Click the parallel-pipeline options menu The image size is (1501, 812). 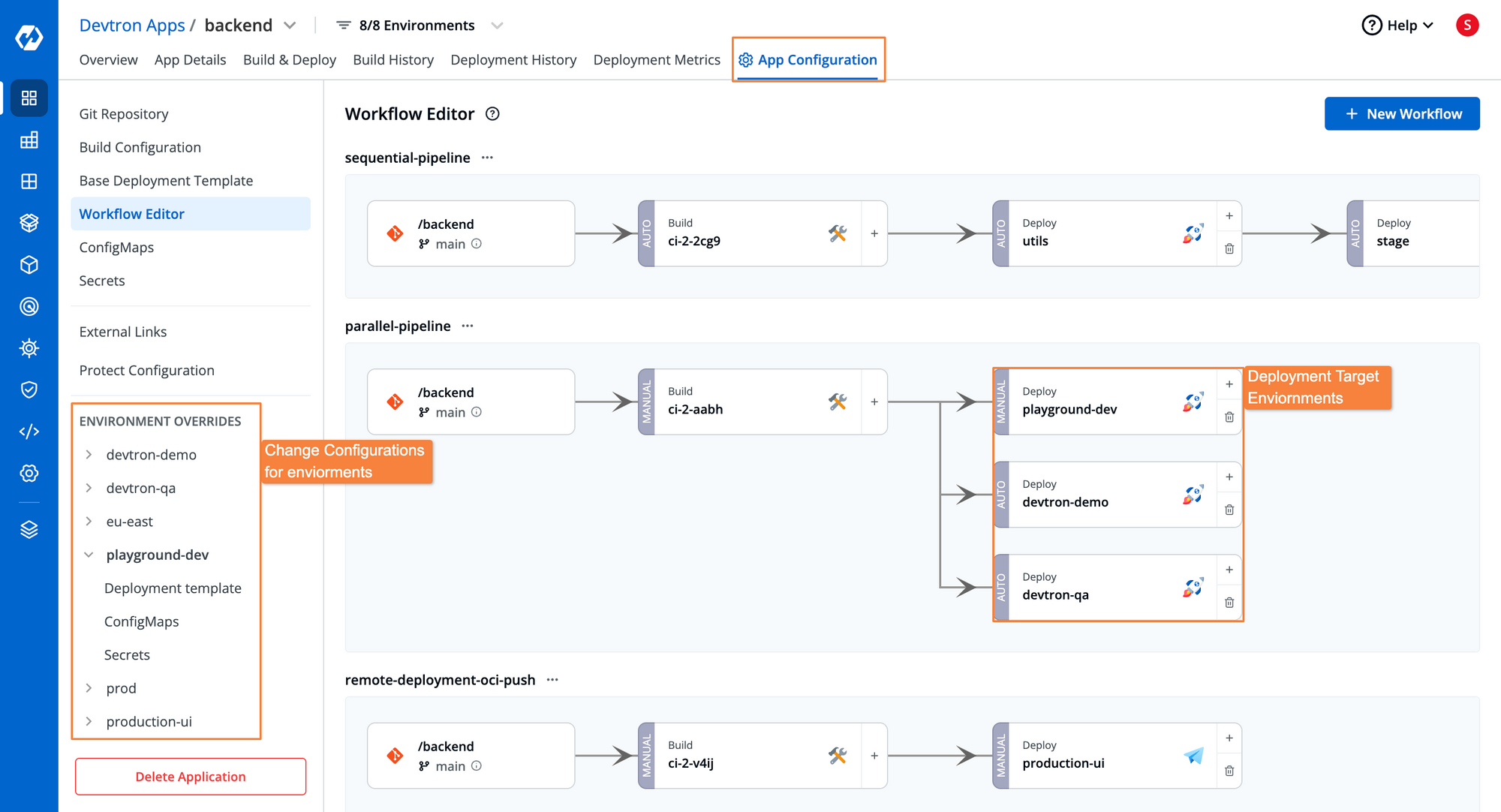tap(467, 326)
